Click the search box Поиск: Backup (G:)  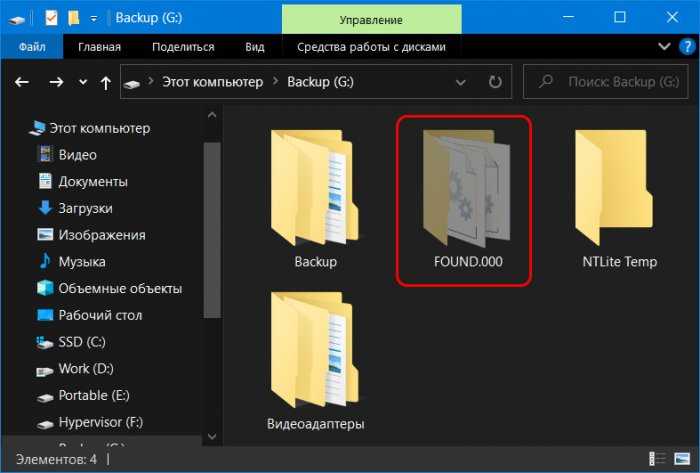pyautogui.click(x=606, y=82)
